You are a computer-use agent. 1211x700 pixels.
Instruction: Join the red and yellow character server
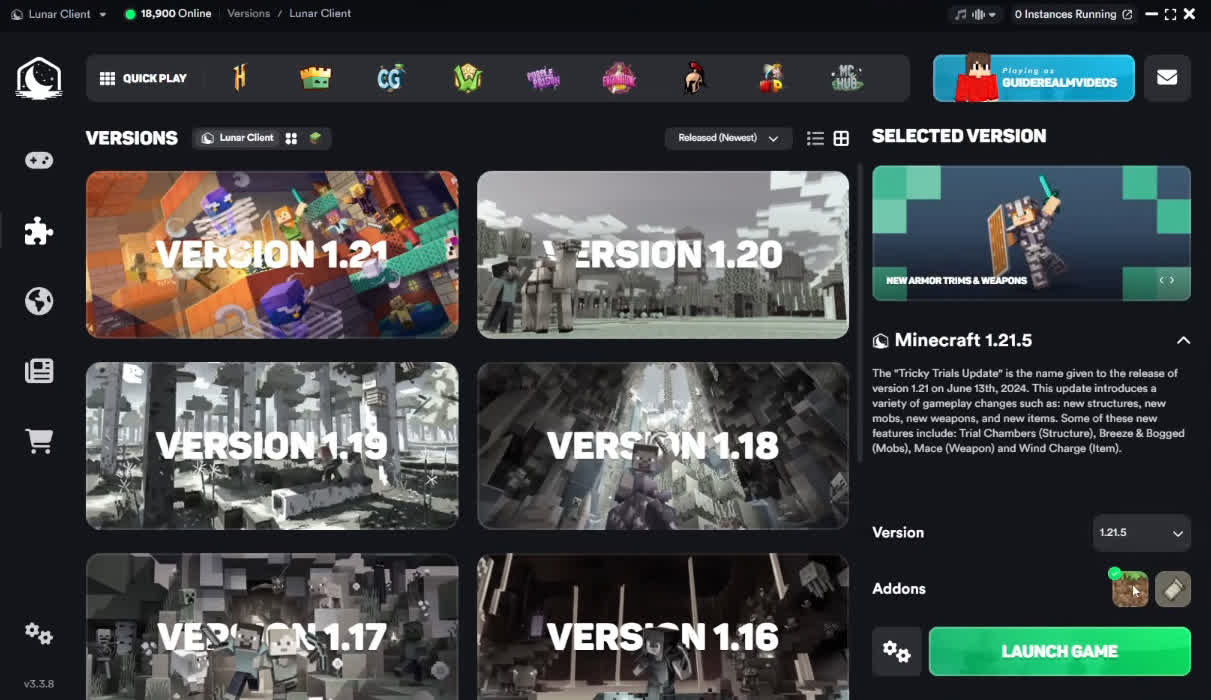770,78
